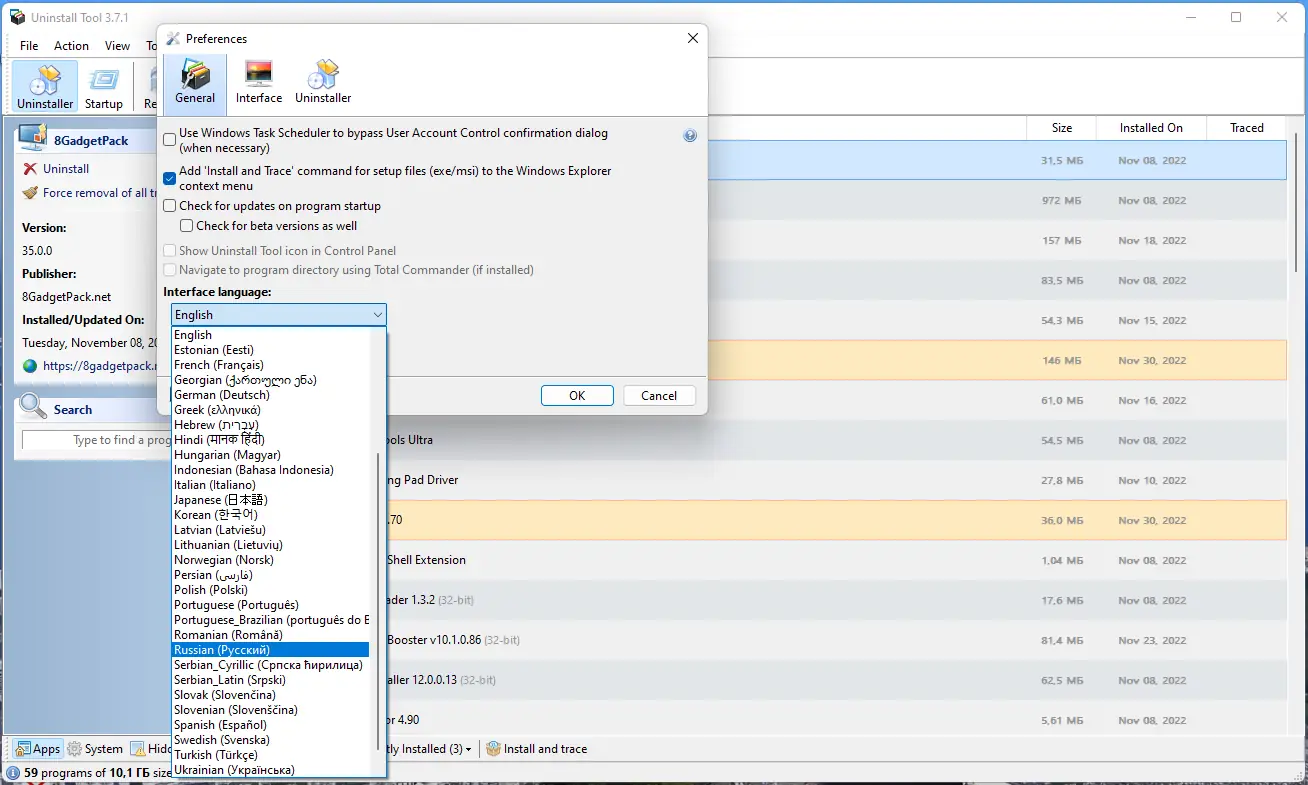Open the Uninstaller preferences page
The image size is (1308, 785).
(x=322, y=82)
